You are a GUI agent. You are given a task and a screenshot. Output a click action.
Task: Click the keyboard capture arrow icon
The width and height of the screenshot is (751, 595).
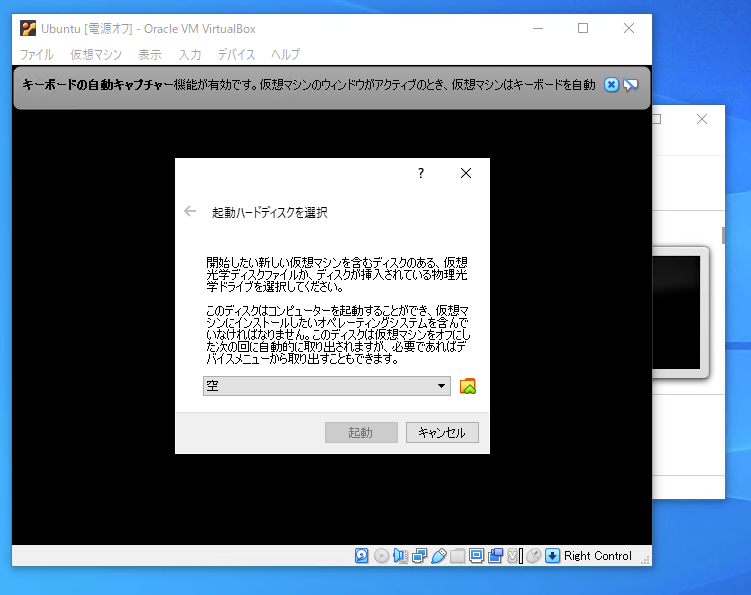552,556
